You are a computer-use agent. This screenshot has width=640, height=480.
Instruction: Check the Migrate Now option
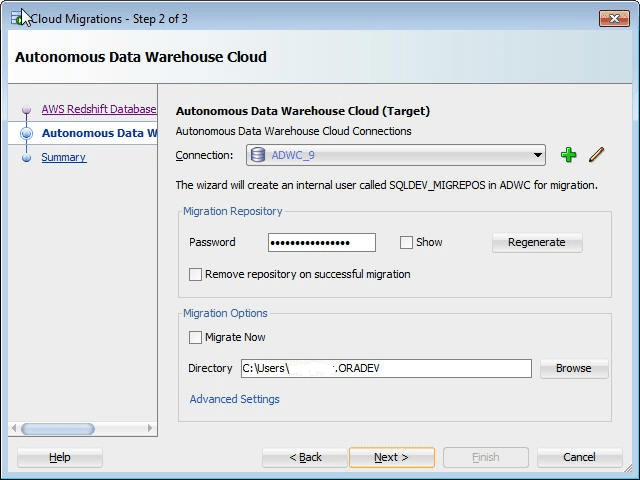tap(195, 338)
